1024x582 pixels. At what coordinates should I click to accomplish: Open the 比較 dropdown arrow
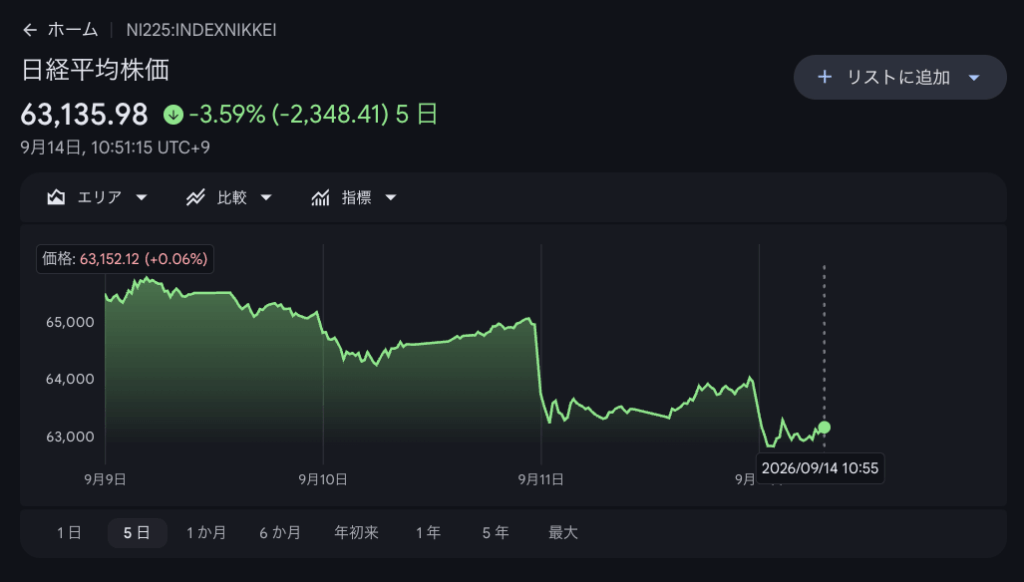266,197
